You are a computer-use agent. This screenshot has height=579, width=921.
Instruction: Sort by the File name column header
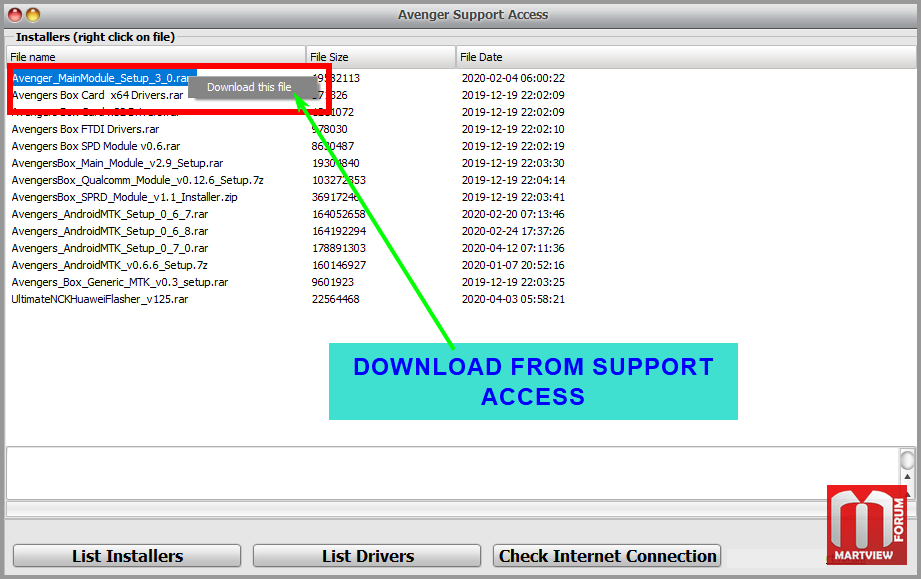pyautogui.click(x=156, y=57)
